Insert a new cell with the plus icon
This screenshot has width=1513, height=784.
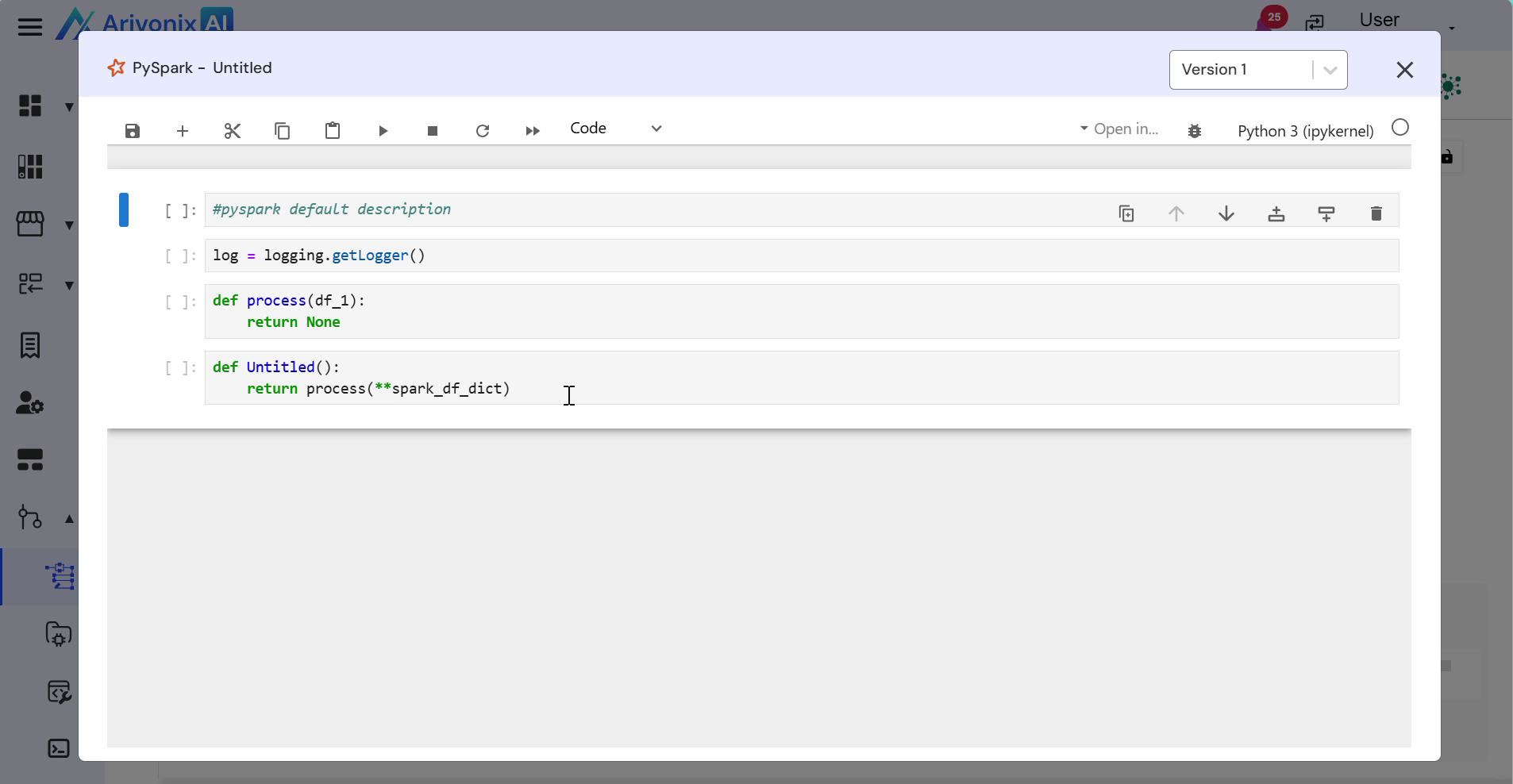pos(183,131)
